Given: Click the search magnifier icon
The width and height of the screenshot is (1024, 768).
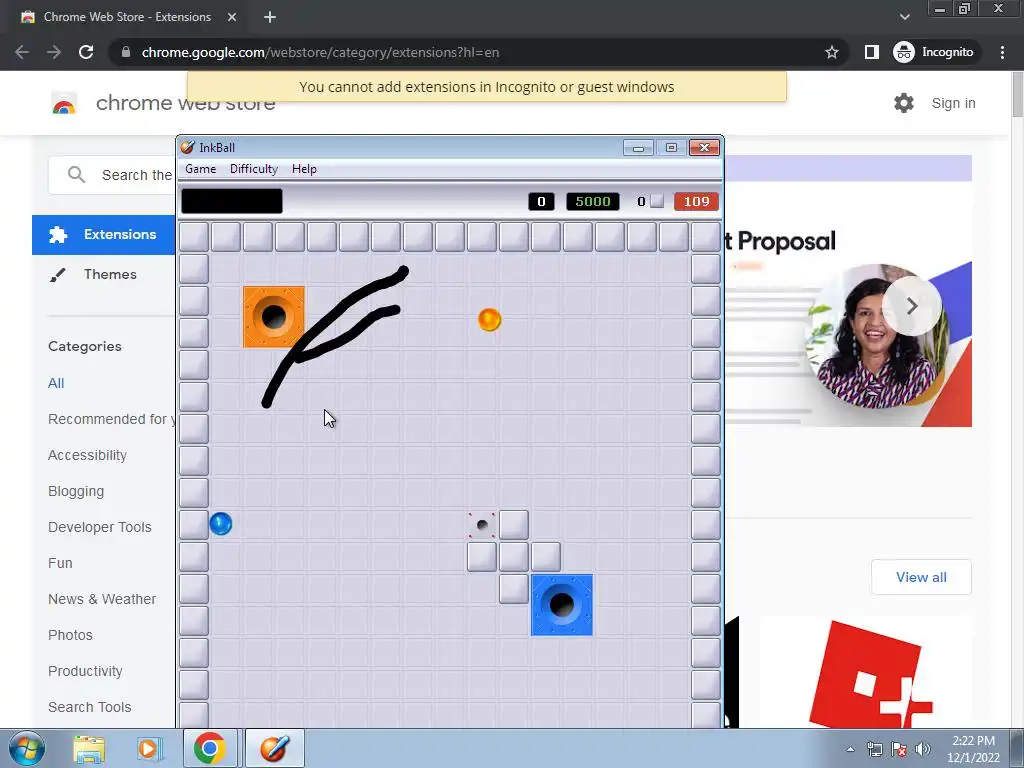Looking at the screenshot, I should point(76,175).
